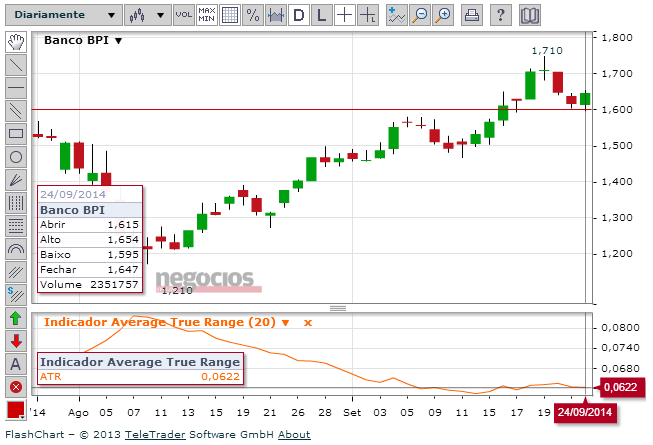Toggle the chart grid lines

point(230,15)
